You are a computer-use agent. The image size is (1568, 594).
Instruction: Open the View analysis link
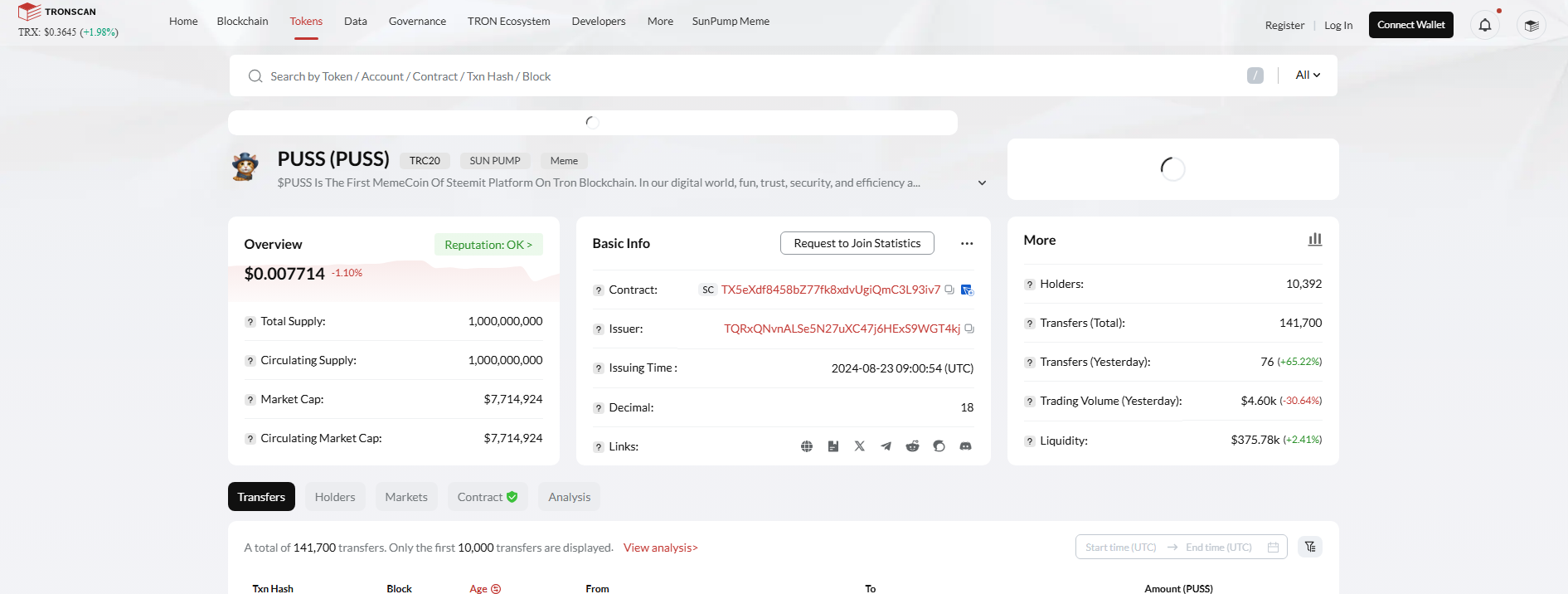click(x=661, y=548)
